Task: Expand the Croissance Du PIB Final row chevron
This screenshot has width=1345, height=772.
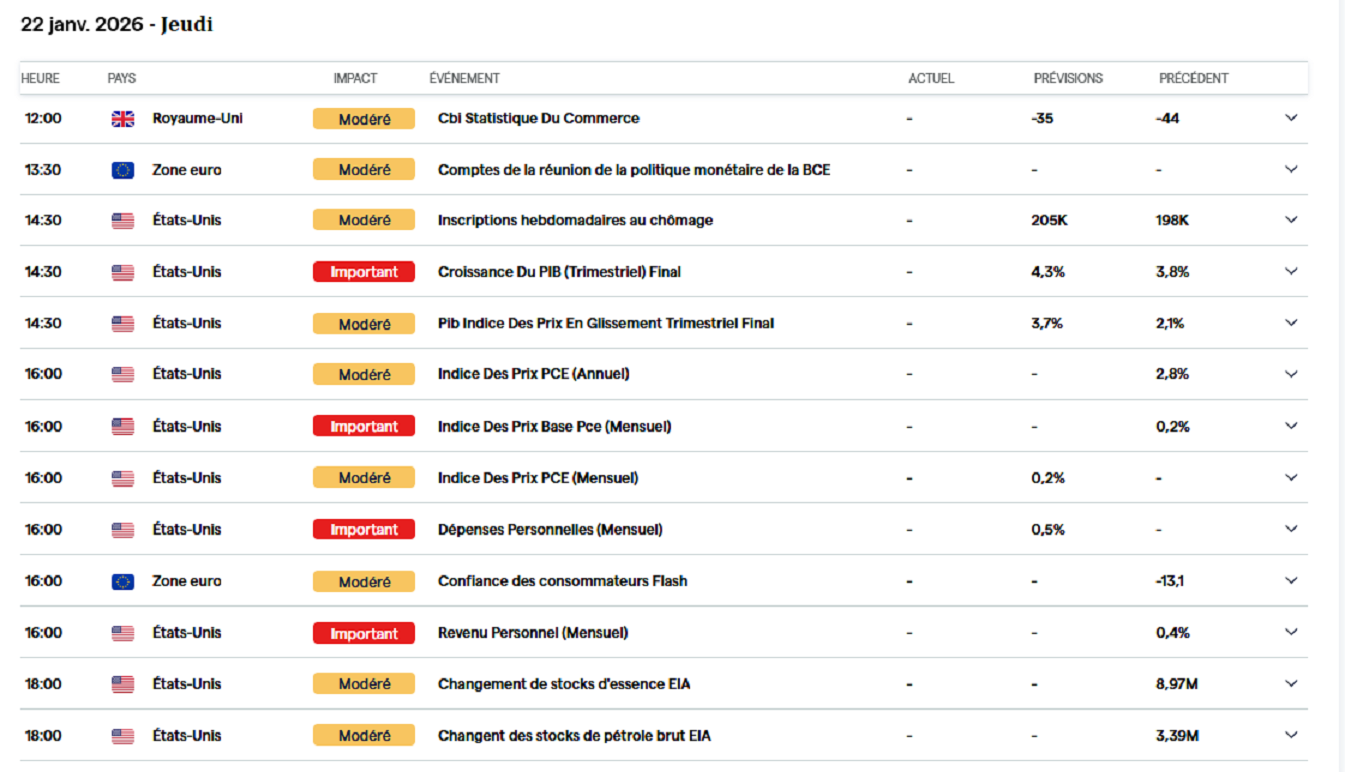Action: click(x=1291, y=271)
